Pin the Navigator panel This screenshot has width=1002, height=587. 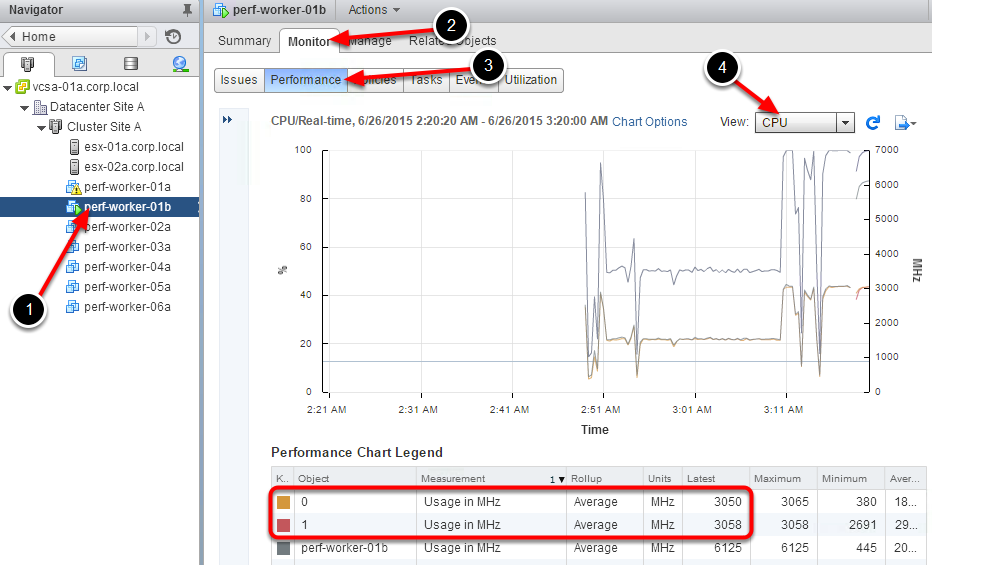[187, 10]
